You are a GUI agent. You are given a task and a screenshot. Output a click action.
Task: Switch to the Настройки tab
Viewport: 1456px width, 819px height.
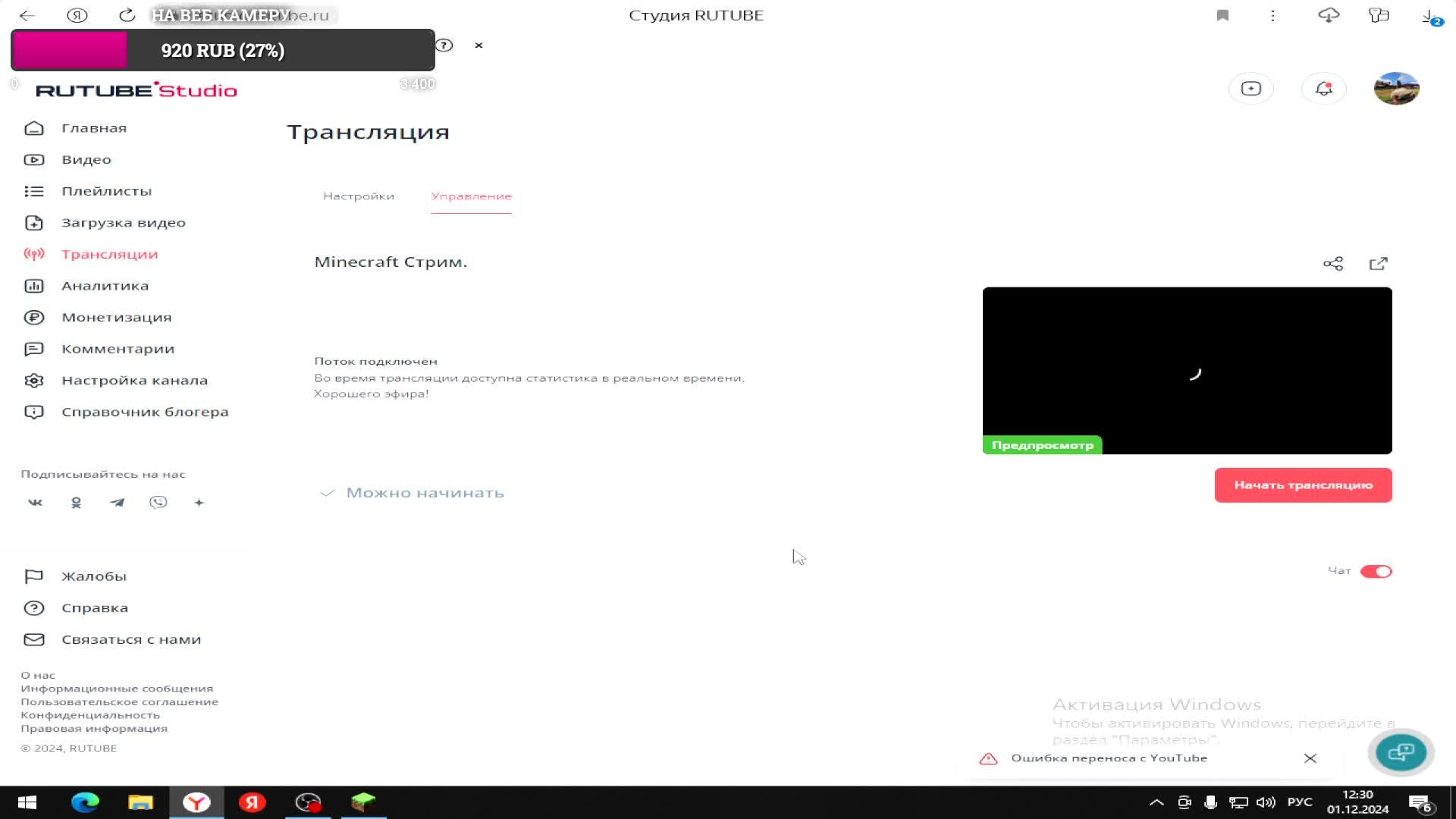[x=359, y=196]
